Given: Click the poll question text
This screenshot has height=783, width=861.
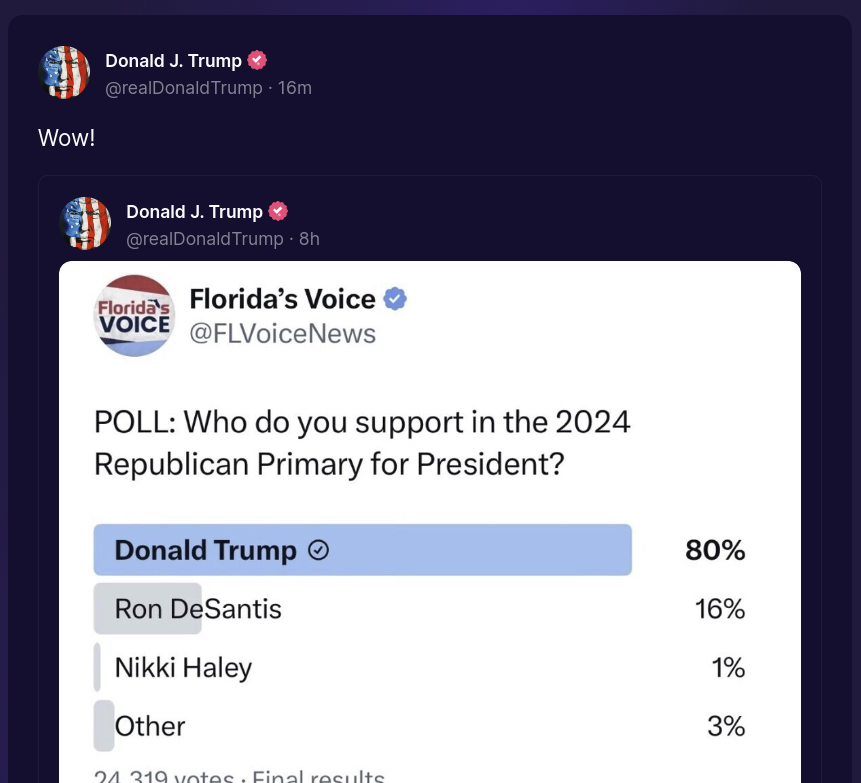Looking at the screenshot, I should pos(362,443).
